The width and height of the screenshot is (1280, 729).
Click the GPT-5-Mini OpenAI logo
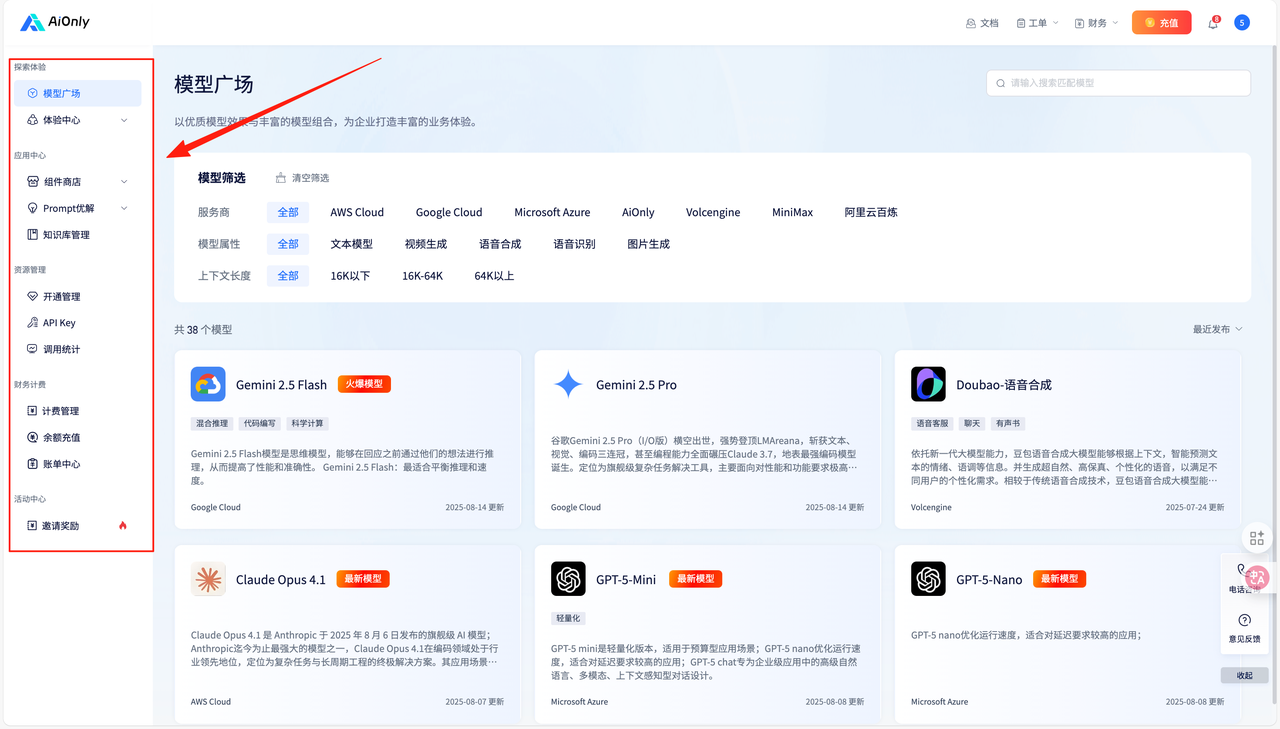tap(568, 579)
